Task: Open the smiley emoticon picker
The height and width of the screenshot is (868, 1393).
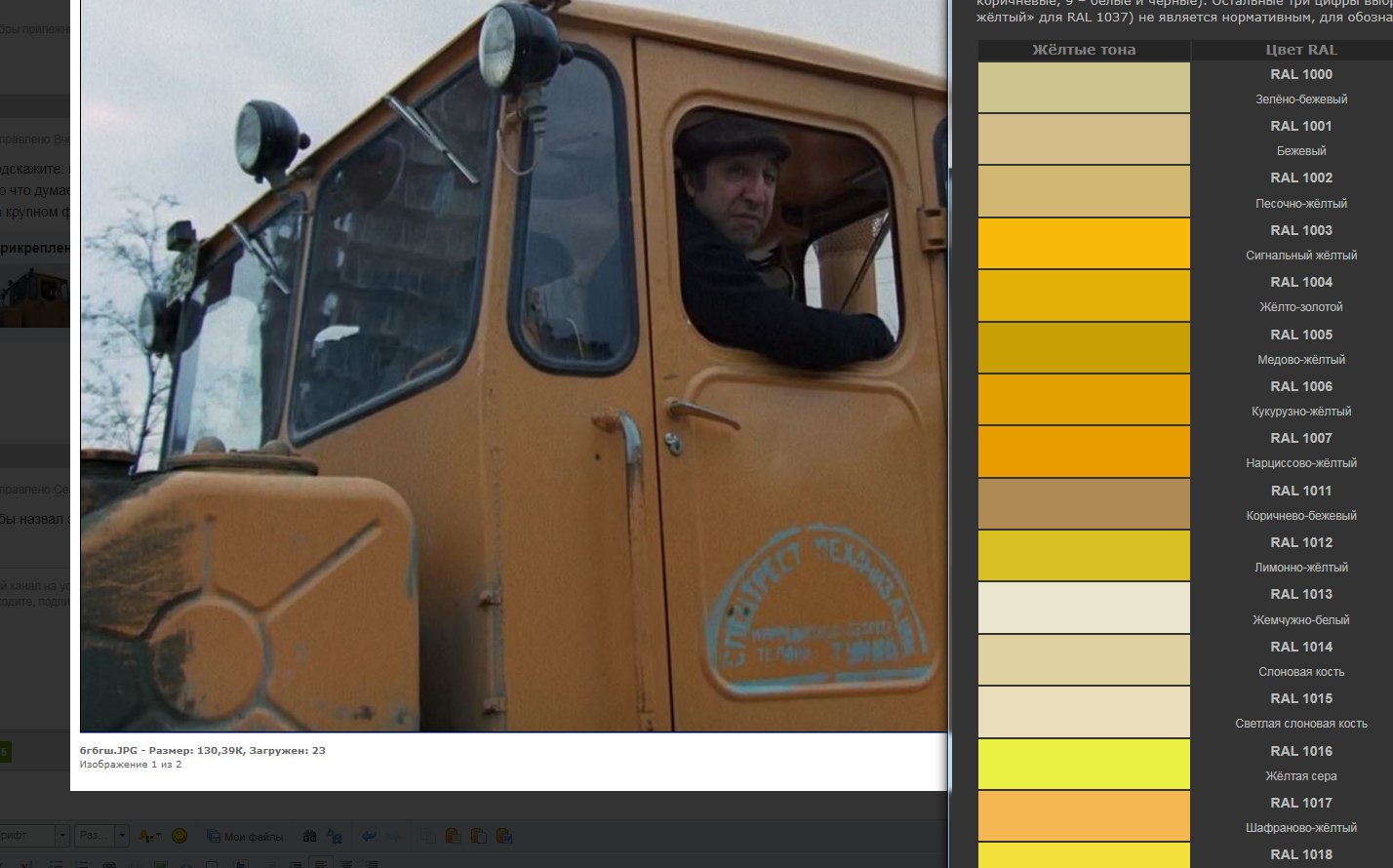Action: [179, 836]
